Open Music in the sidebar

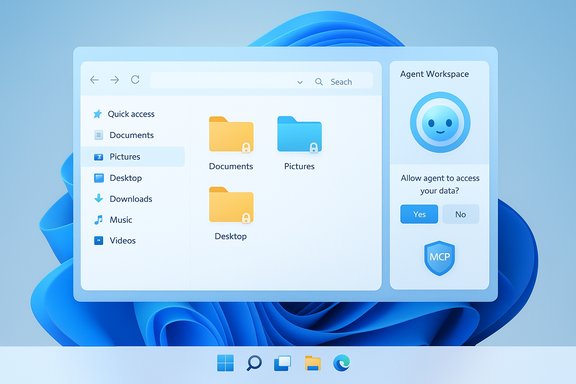pyautogui.click(x=121, y=220)
